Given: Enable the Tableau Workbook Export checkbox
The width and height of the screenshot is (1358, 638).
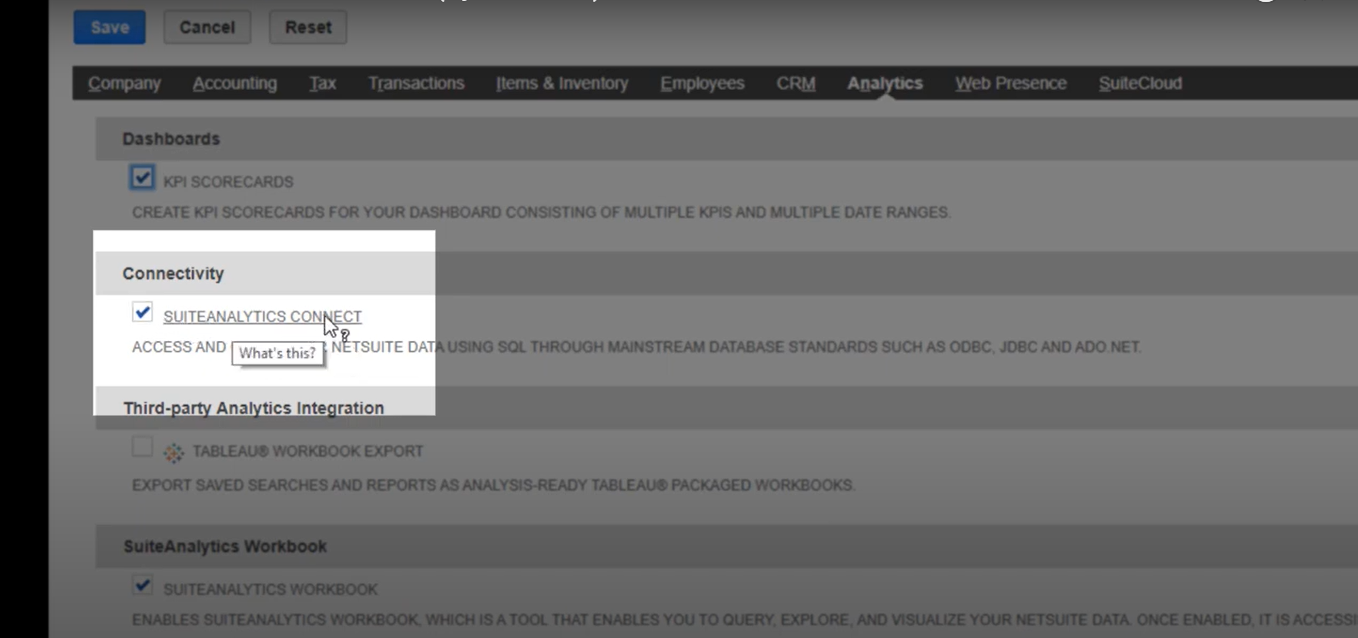Looking at the screenshot, I should tap(142, 447).
